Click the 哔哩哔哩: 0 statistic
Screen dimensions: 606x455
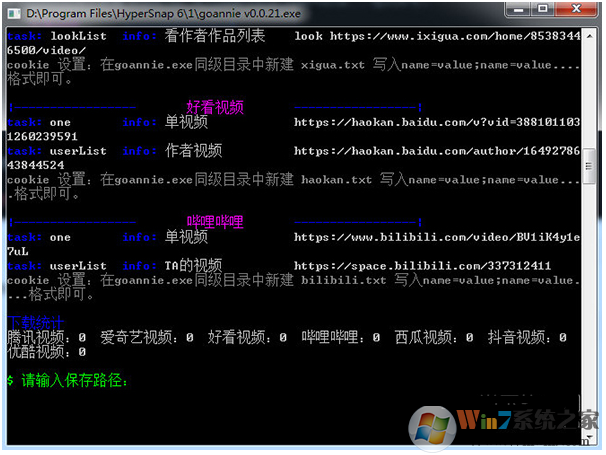(341, 337)
